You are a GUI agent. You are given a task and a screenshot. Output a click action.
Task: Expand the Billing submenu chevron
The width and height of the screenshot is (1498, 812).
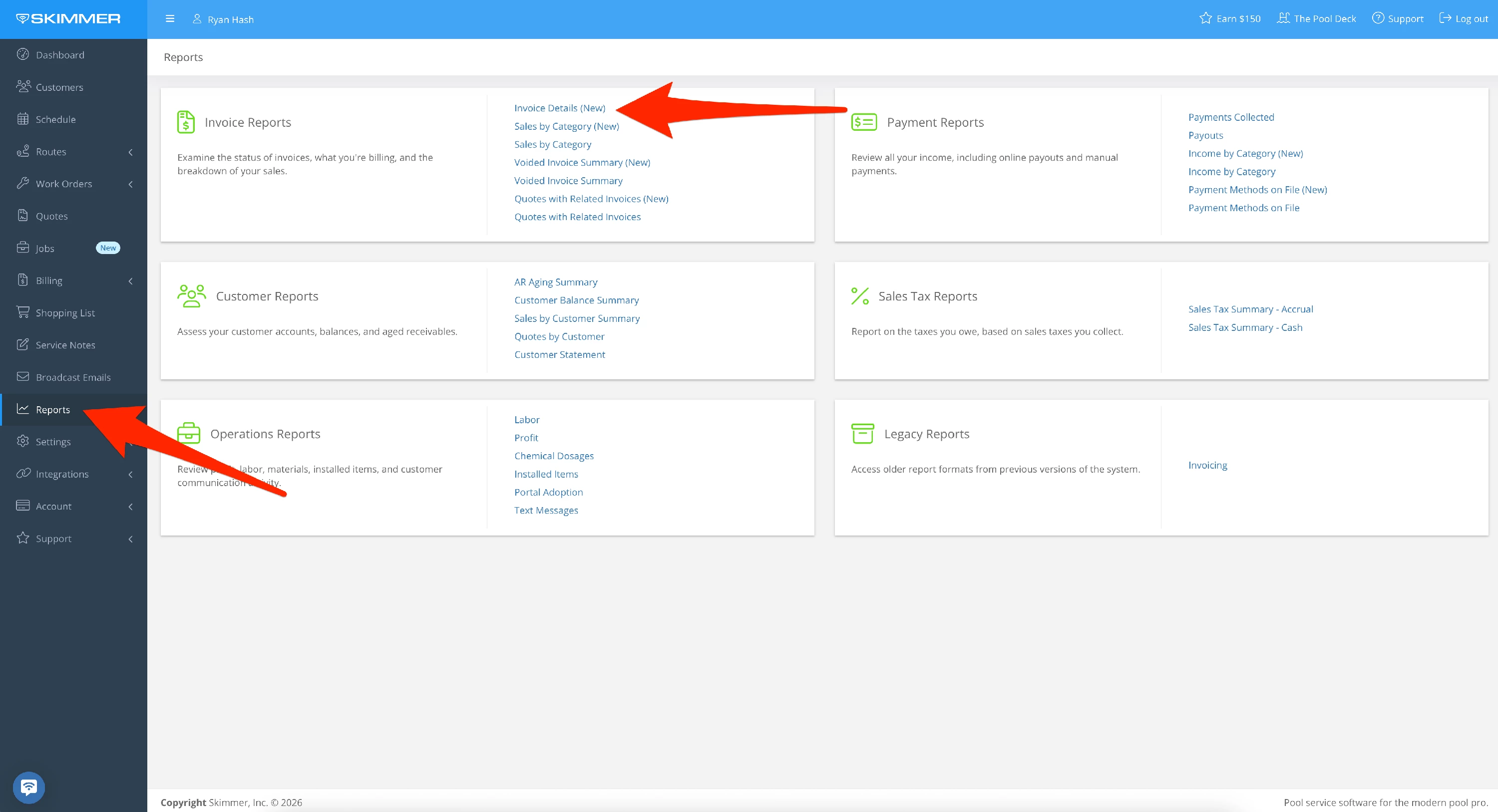130,281
